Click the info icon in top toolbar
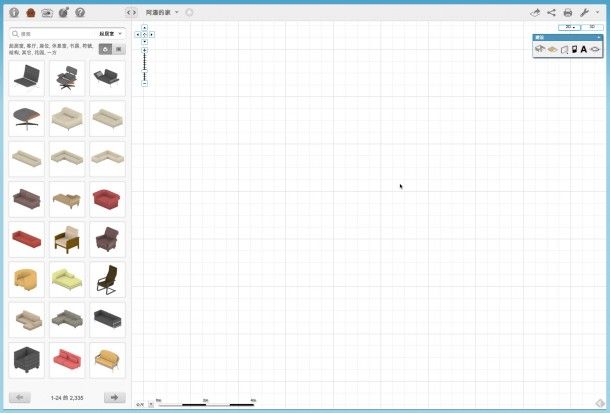This screenshot has width=610, height=413. coord(14,12)
